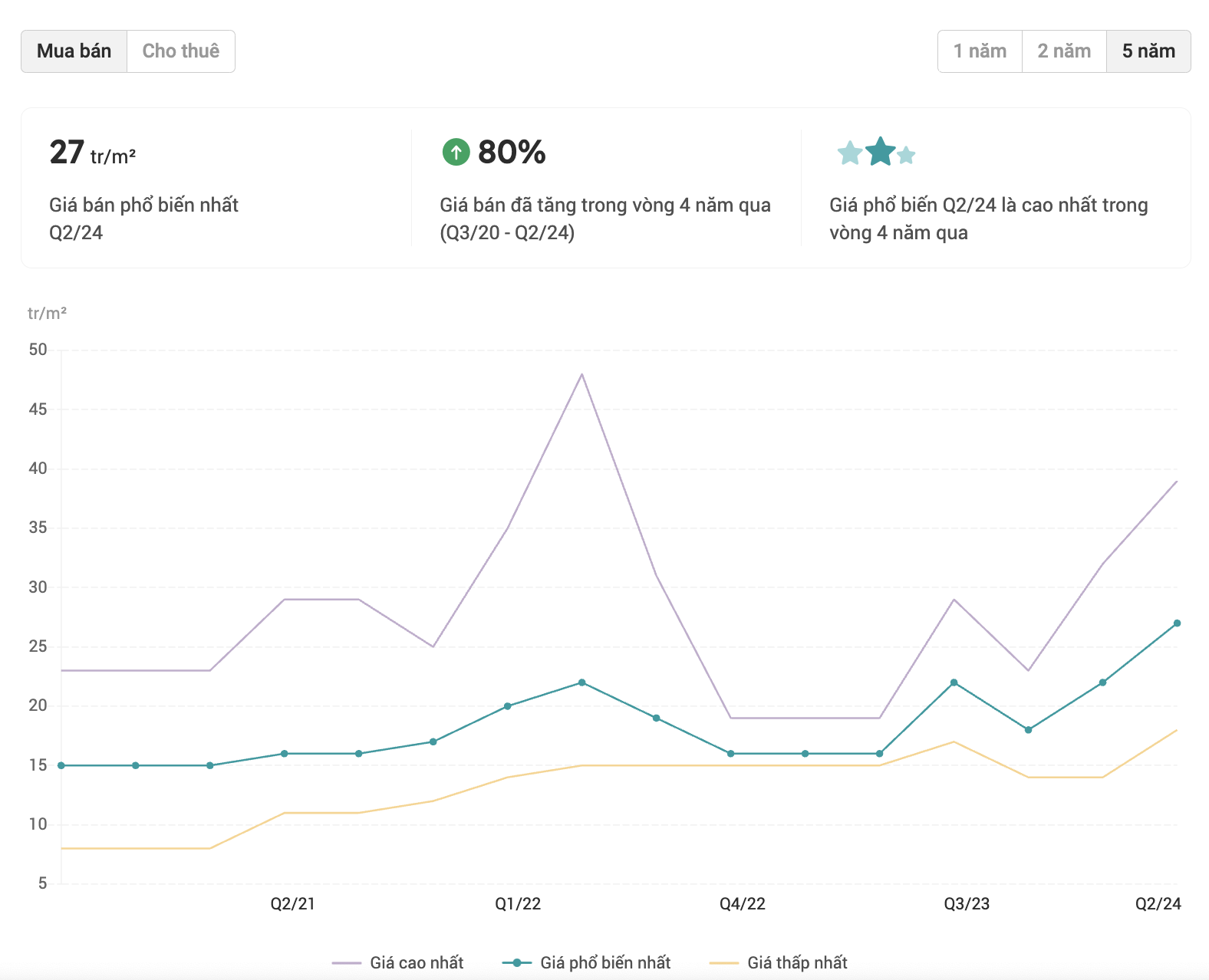The width and height of the screenshot is (1209, 980).
Task: Toggle the Giá phổ biến nhất legend series
Action: click(x=587, y=962)
